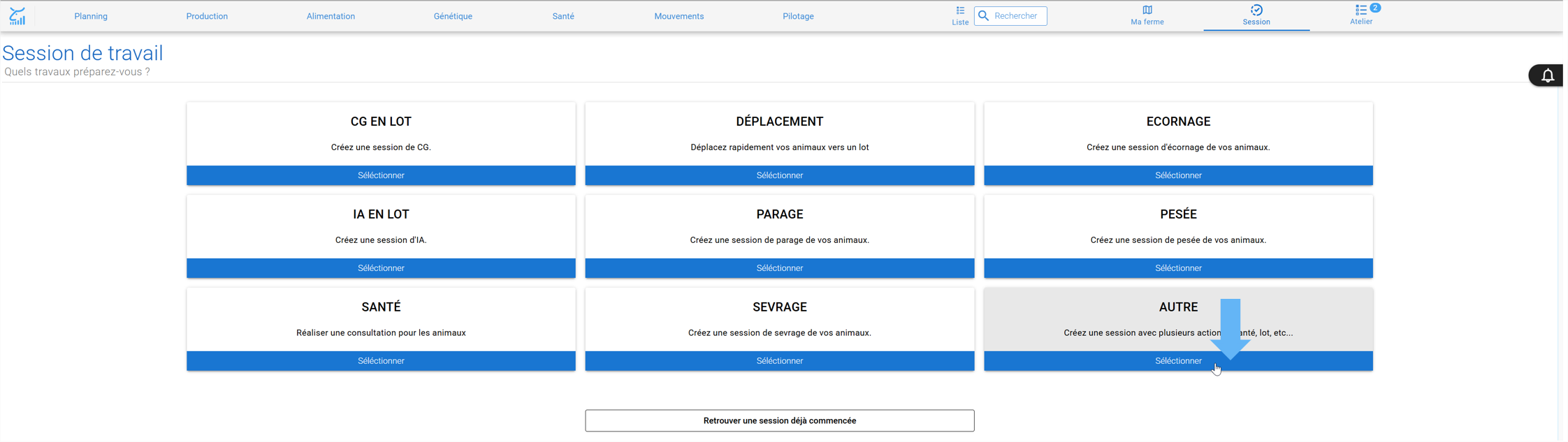Screen dimensions: 1568x442
Task: Open the Alimentation menu
Action: (331, 16)
